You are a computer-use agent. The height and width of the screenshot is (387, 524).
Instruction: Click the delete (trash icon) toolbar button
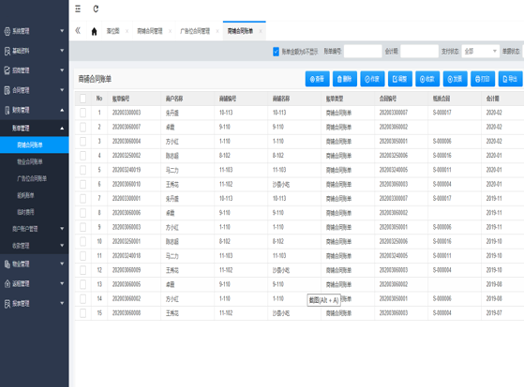point(345,79)
